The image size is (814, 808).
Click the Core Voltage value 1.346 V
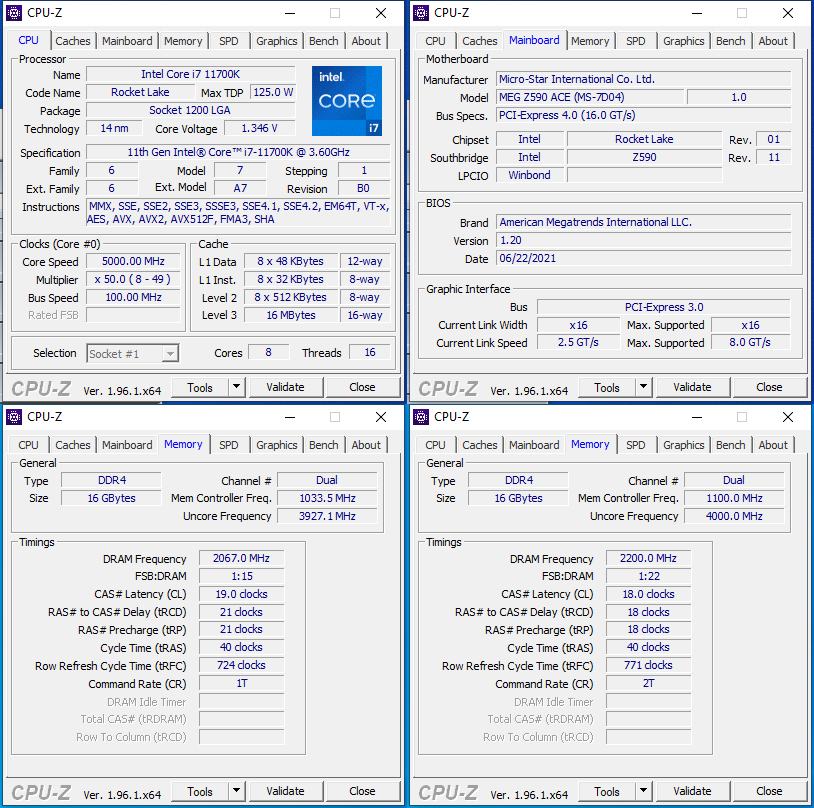pos(260,128)
